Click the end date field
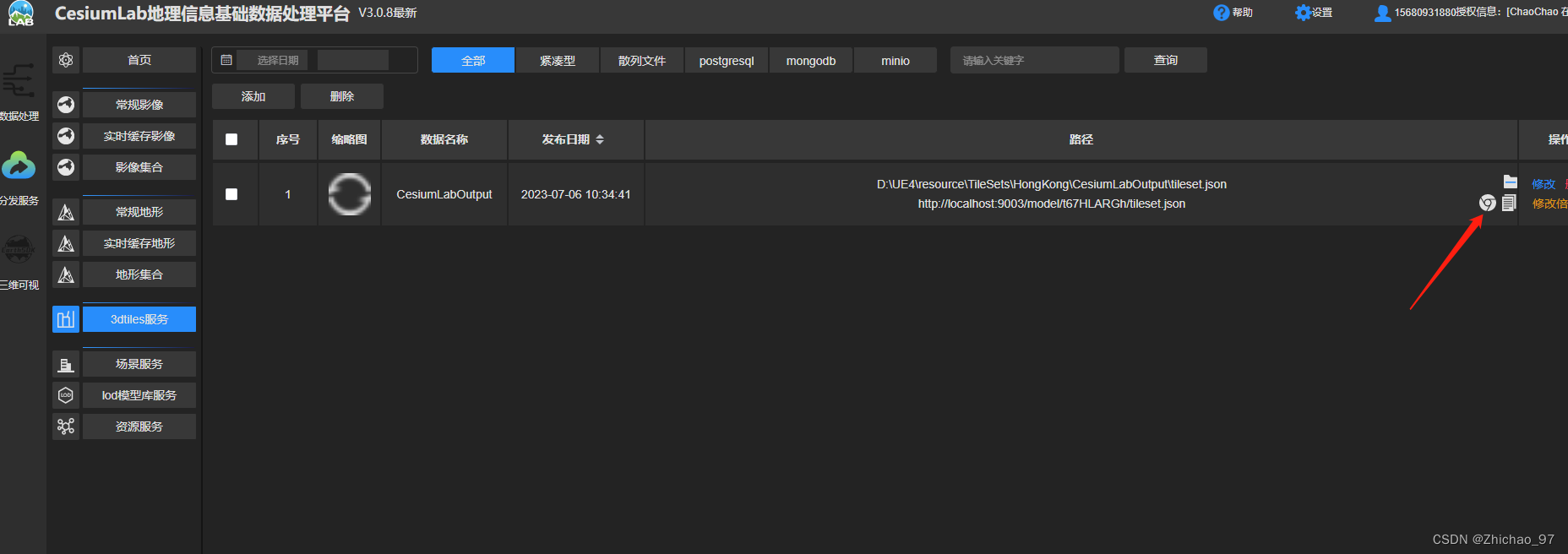Screen dimensions: 1568x554 coord(353,60)
